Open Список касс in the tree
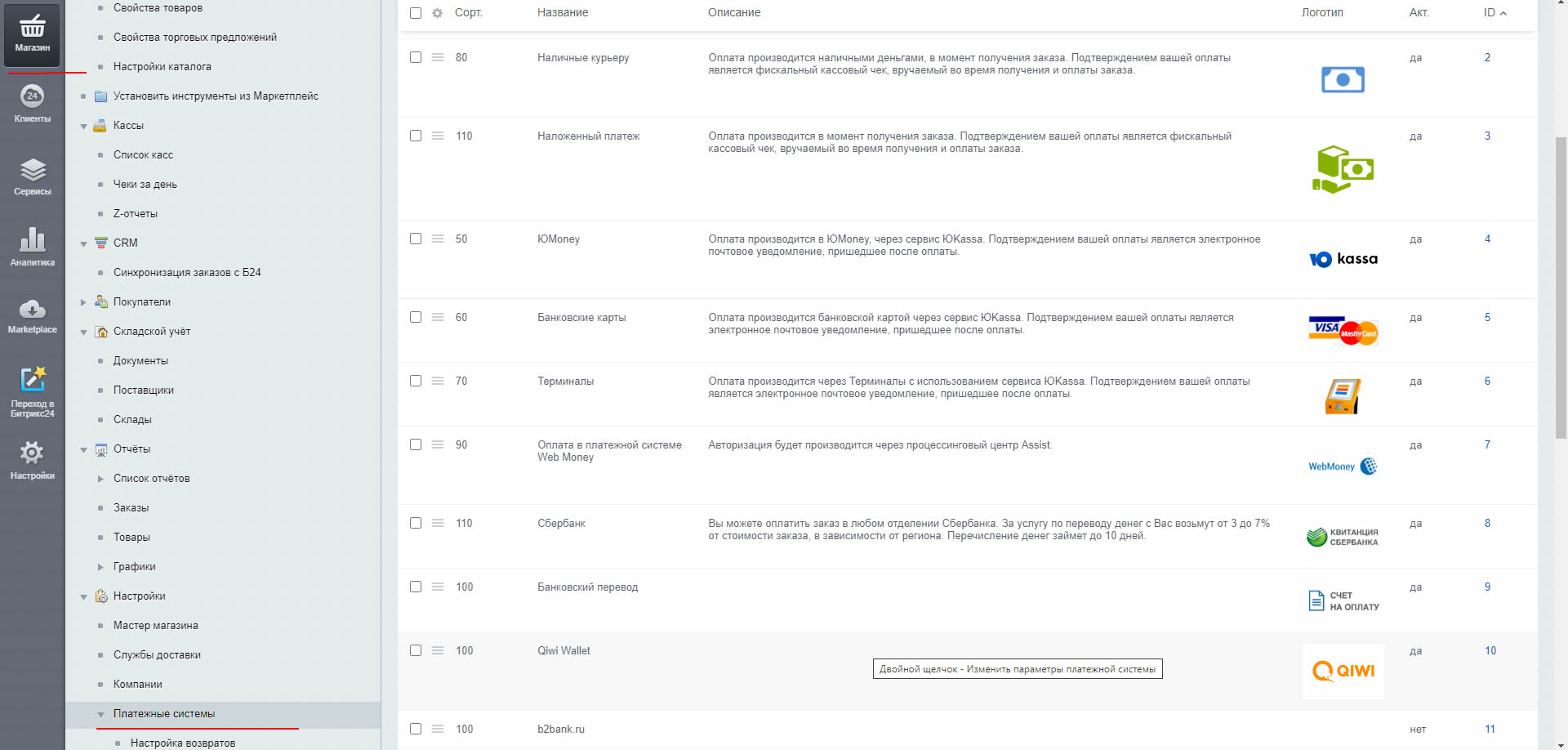Screen dimensions: 1568x750 [x=143, y=154]
